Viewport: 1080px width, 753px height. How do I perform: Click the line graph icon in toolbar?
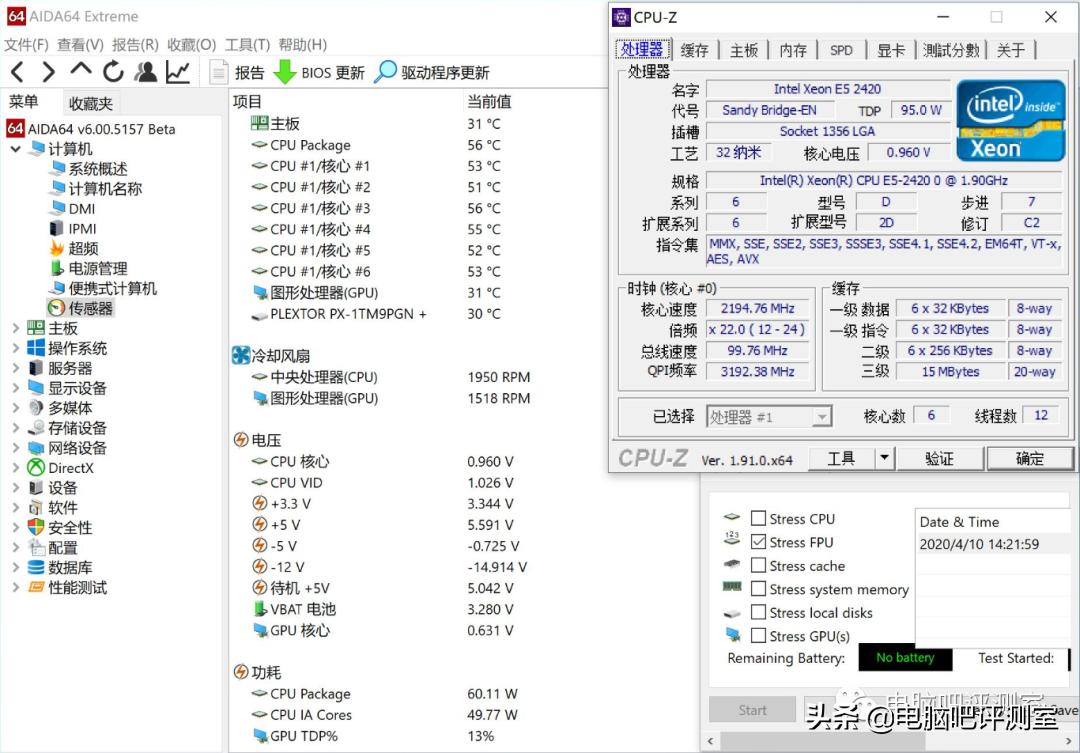(x=178, y=71)
